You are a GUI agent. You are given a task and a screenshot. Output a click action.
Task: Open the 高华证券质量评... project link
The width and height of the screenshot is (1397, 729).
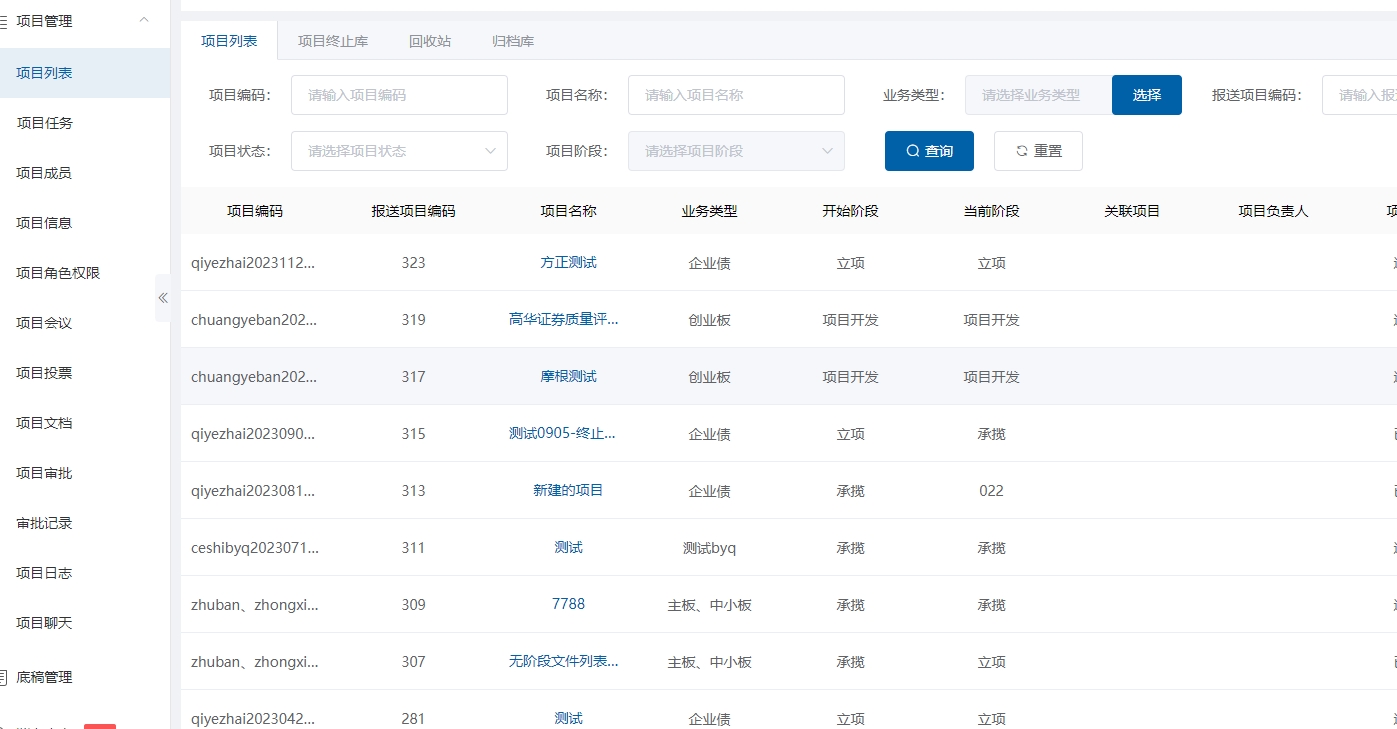(x=564, y=319)
